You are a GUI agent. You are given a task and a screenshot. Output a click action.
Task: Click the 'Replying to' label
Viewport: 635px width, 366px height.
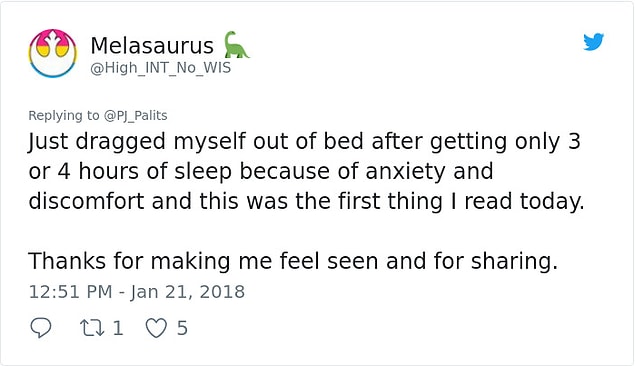pos(64,116)
